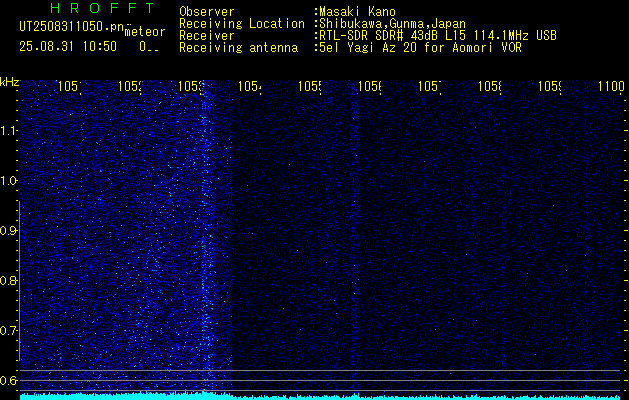Viewport: 629px width, 400px height.
Task: Click the 'Receiving Location' label
Action: (x=242, y=24)
